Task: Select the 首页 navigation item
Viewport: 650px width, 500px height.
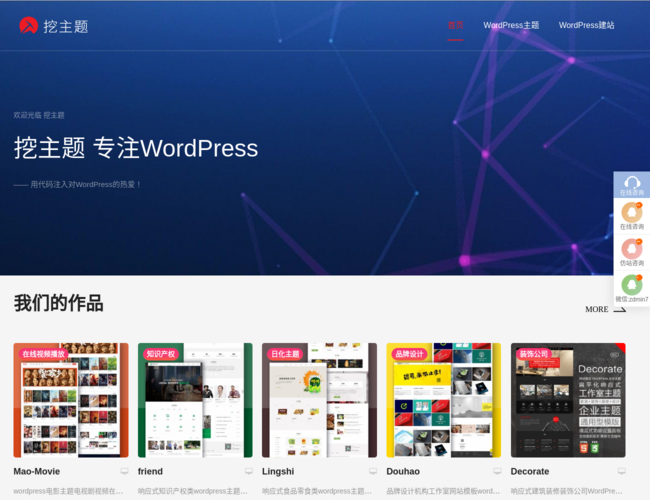Action: pyautogui.click(x=456, y=25)
